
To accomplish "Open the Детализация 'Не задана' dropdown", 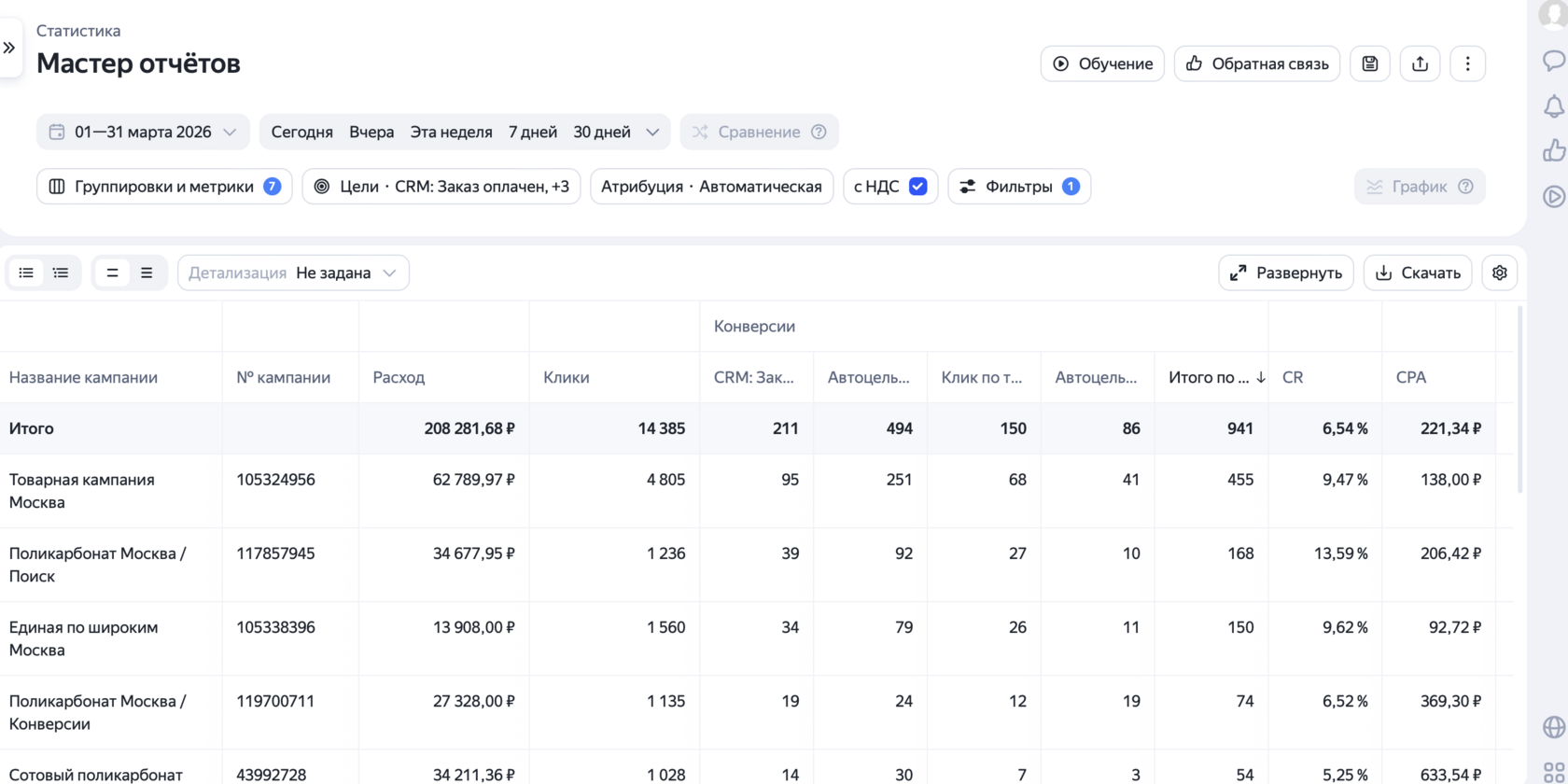I will 293,273.
